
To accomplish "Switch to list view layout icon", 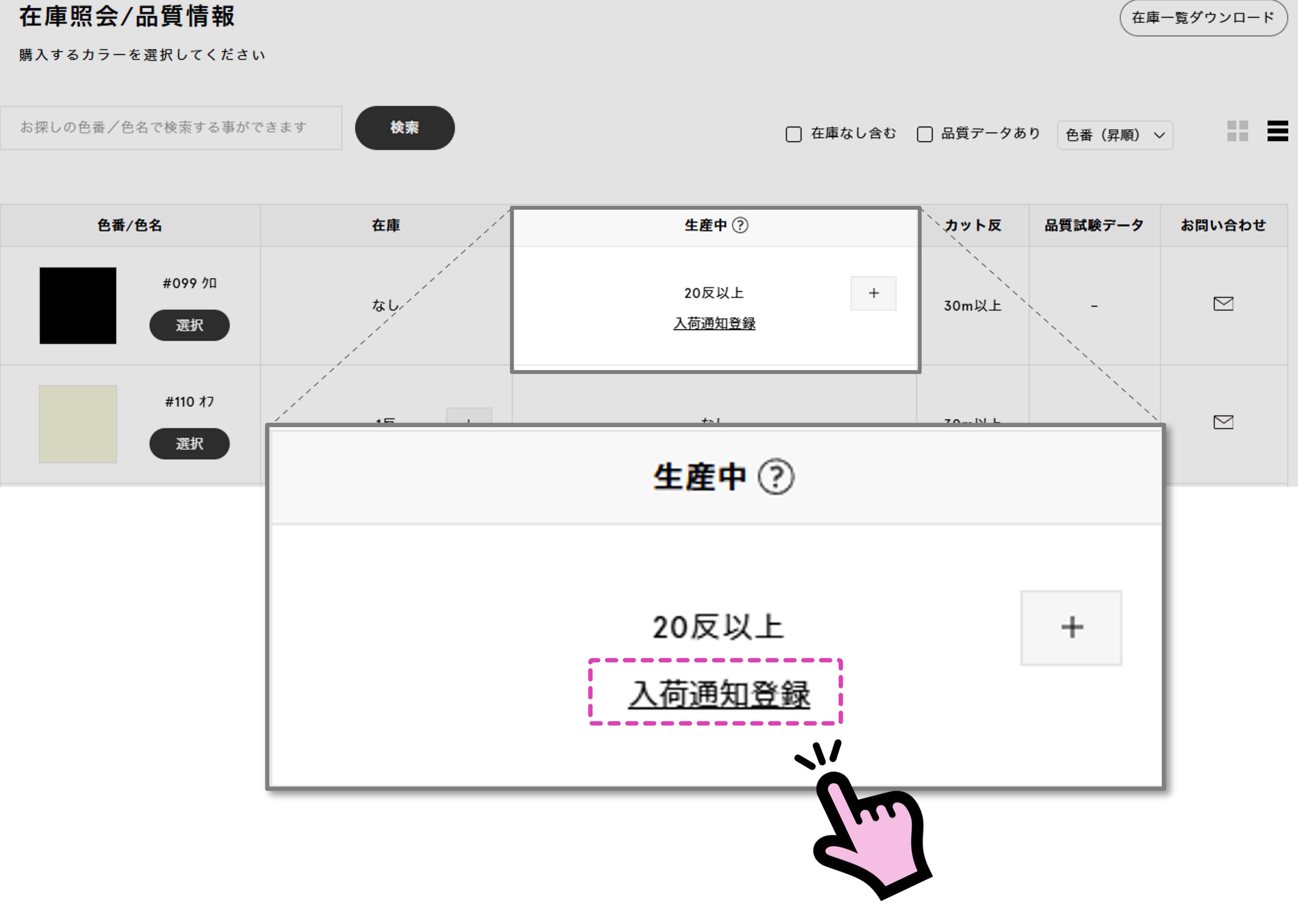I will pos(1277,132).
